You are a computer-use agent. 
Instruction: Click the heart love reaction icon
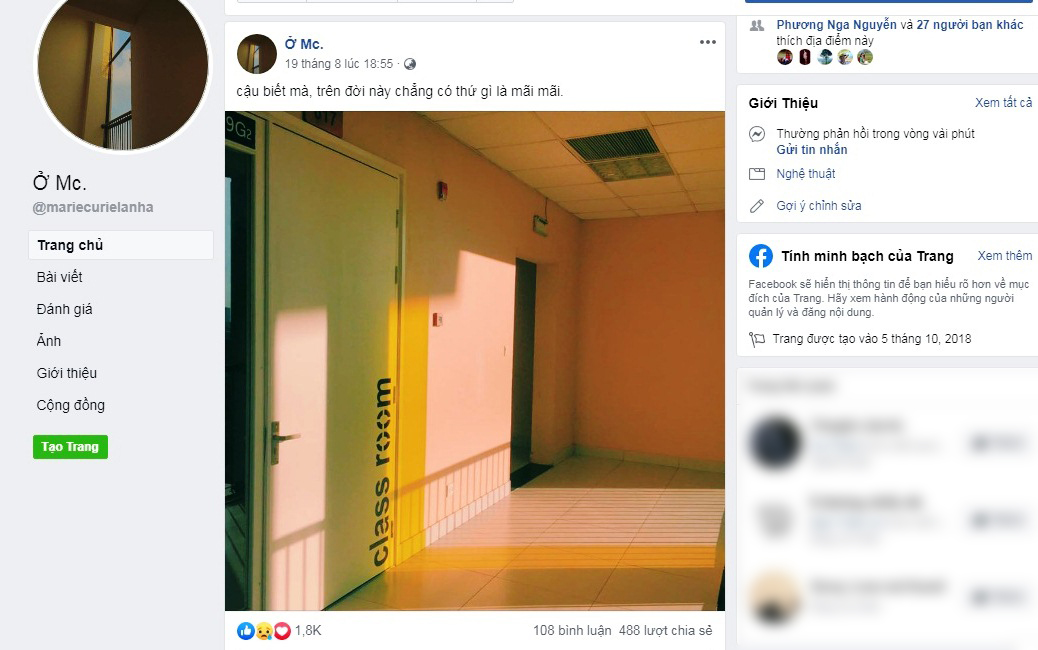(x=283, y=631)
